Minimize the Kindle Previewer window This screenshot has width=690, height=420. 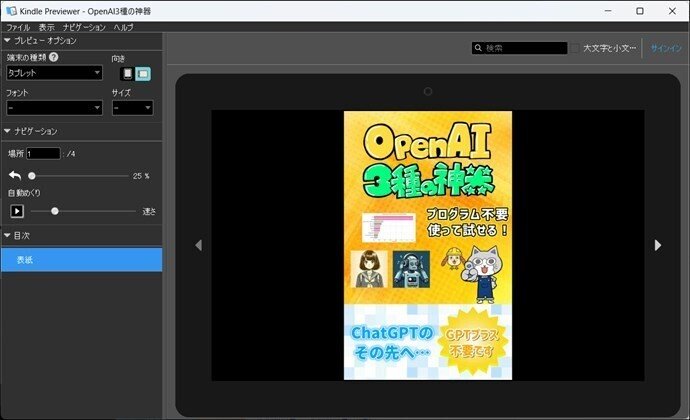coord(608,11)
